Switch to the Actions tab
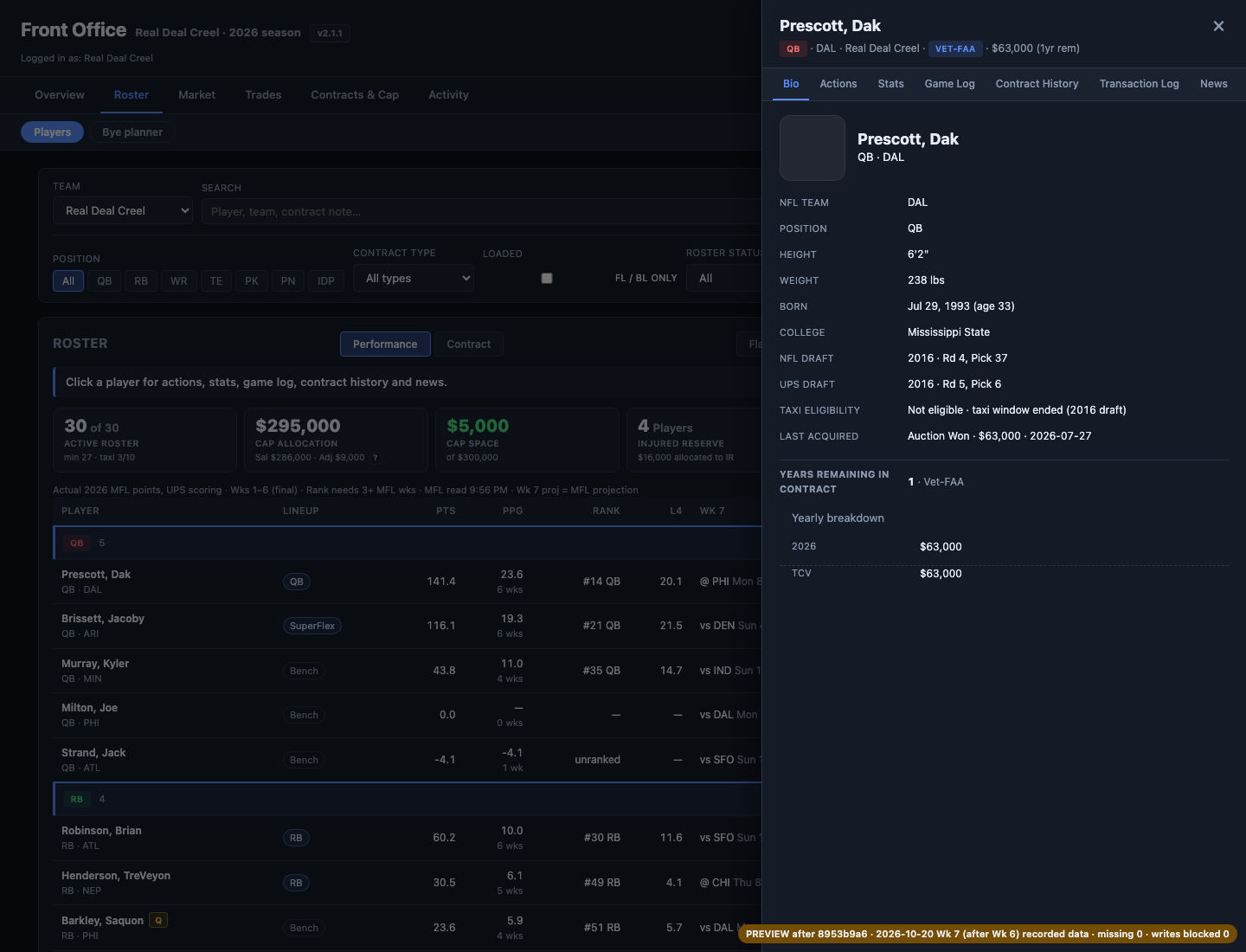Viewport: 1246px width, 952px height. [x=838, y=84]
